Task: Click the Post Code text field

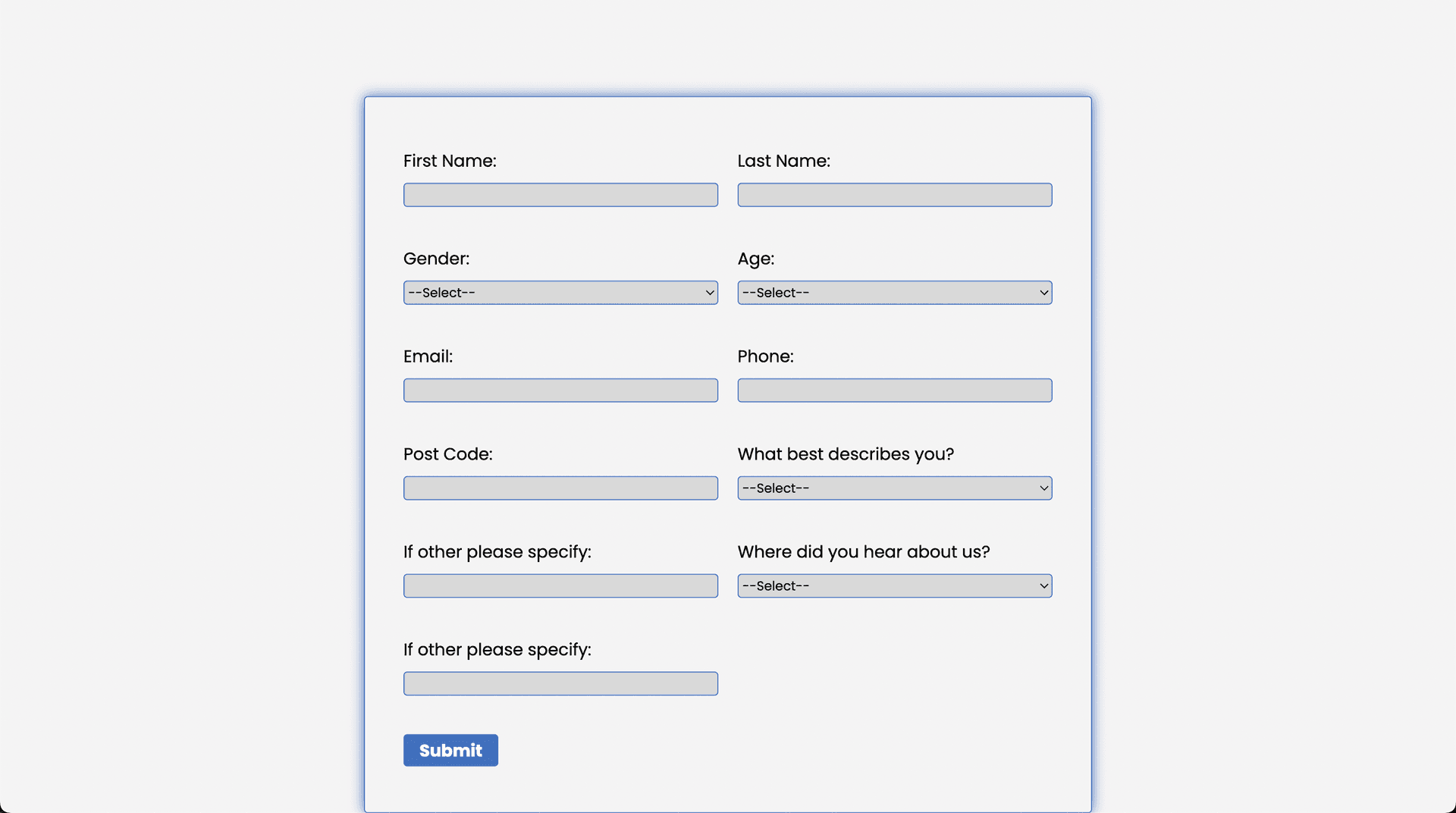Action: click(560, 488)
